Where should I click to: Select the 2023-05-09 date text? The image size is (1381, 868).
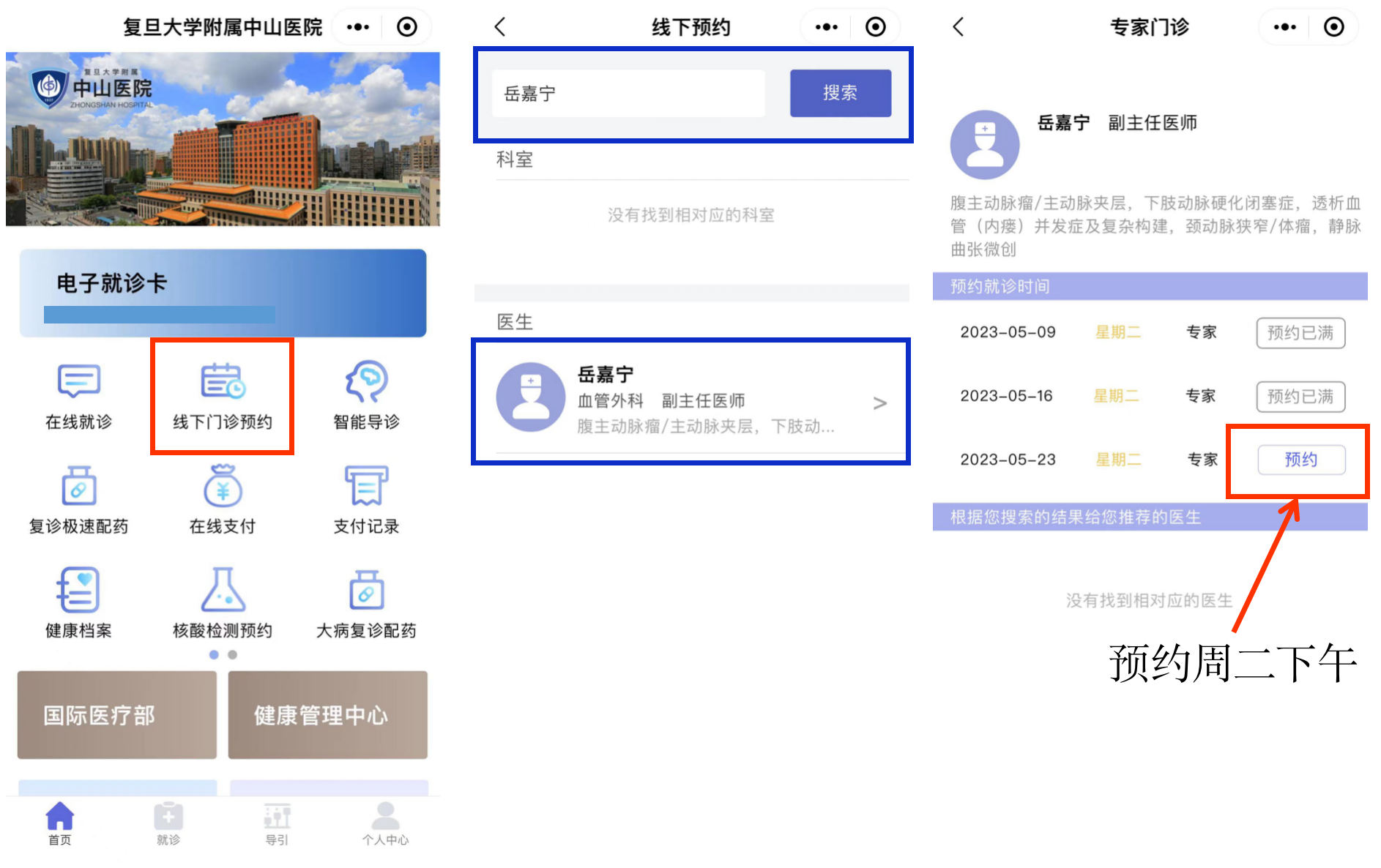1008,332
